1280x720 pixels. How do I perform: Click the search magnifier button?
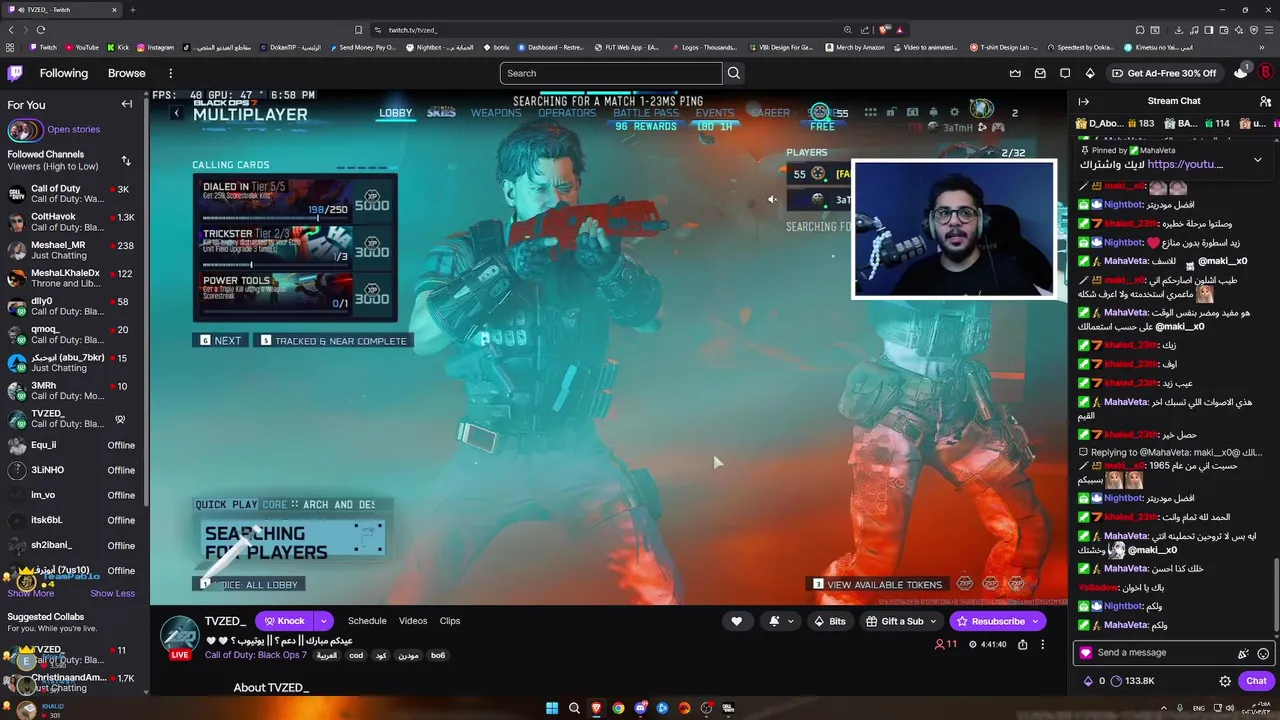tap(734, 73)
